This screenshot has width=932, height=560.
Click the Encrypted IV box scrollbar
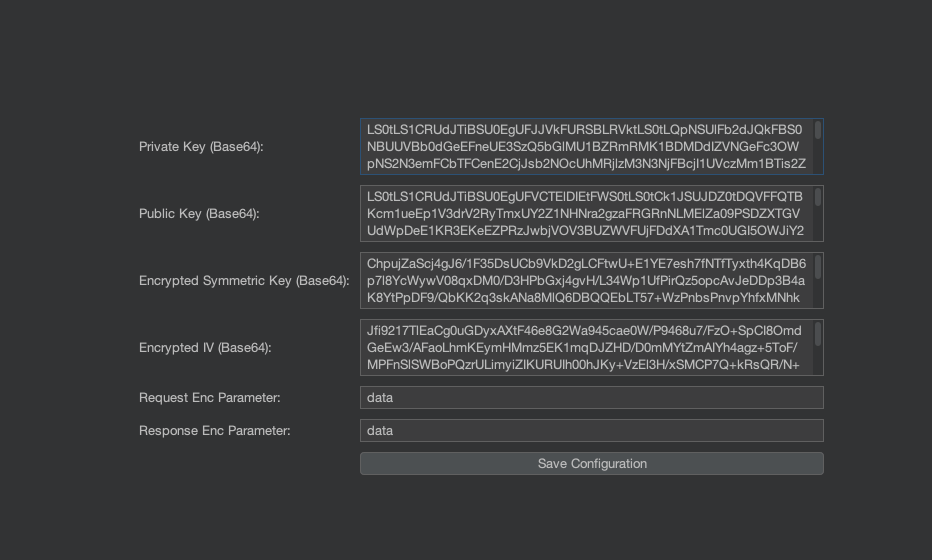(818, 332)
